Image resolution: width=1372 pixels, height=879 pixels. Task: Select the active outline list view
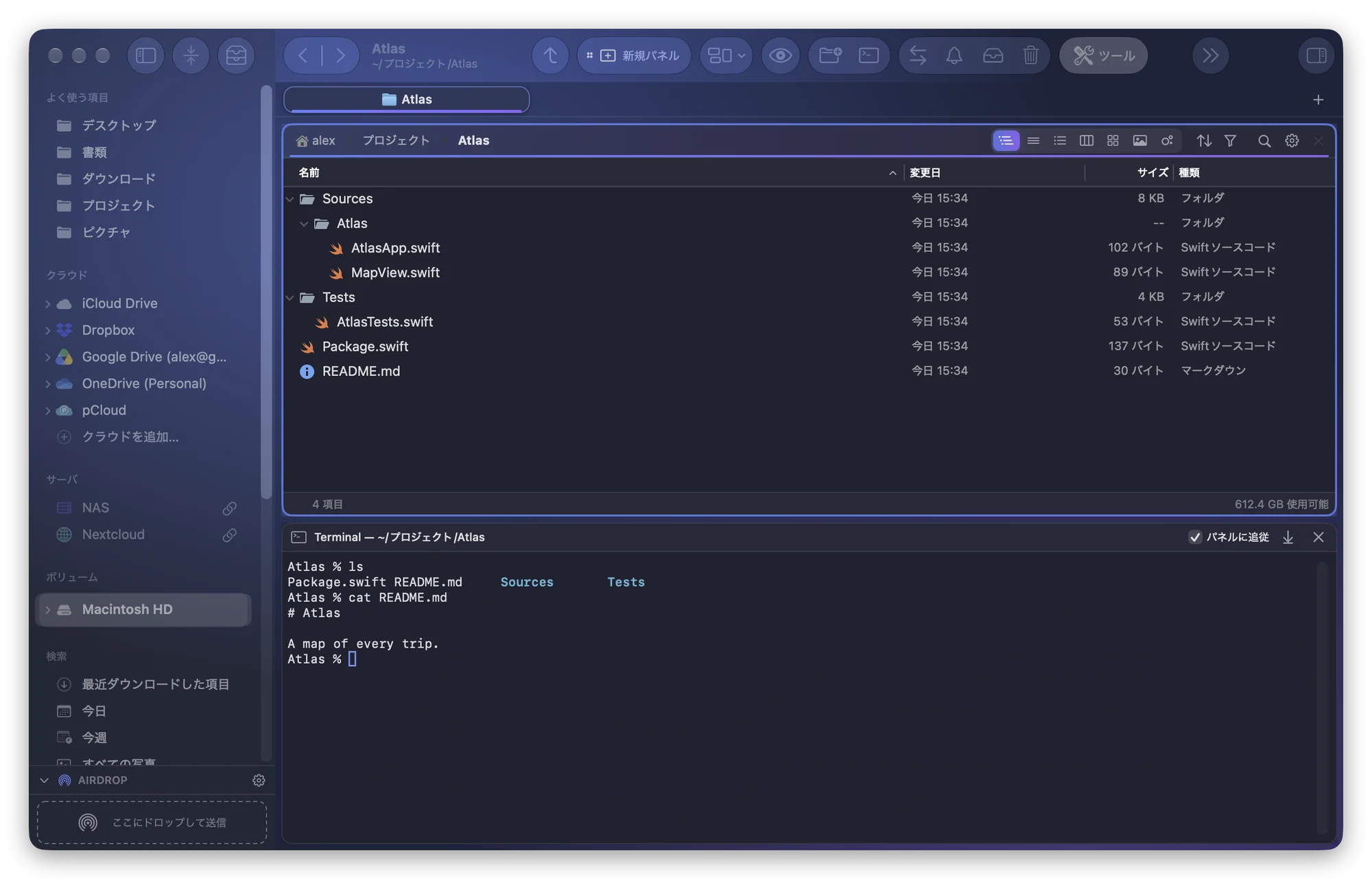click(x=1006, y=141)
